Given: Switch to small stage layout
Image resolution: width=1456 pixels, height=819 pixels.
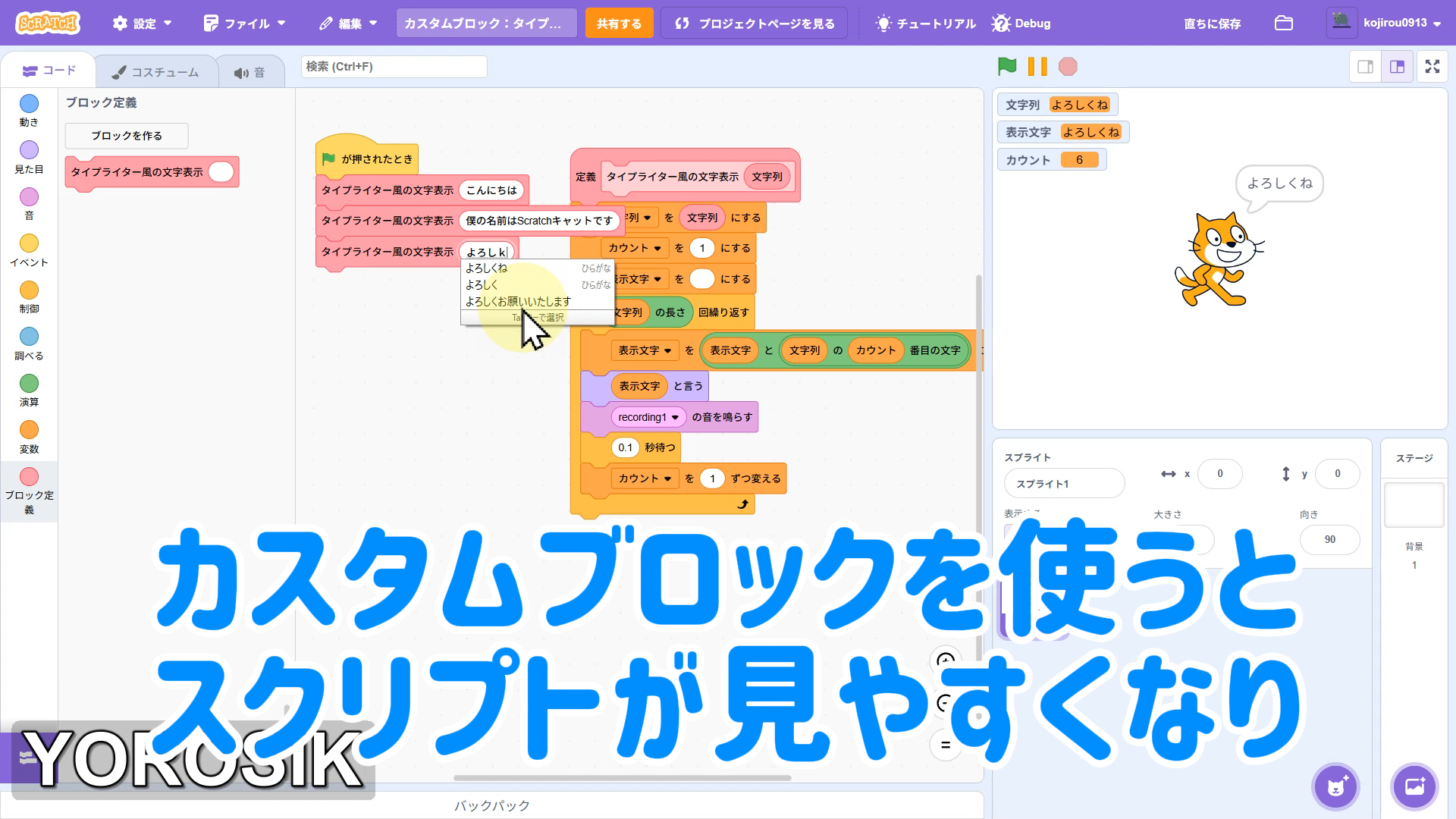Looking at the screenshot, I should click(1365, 67).
